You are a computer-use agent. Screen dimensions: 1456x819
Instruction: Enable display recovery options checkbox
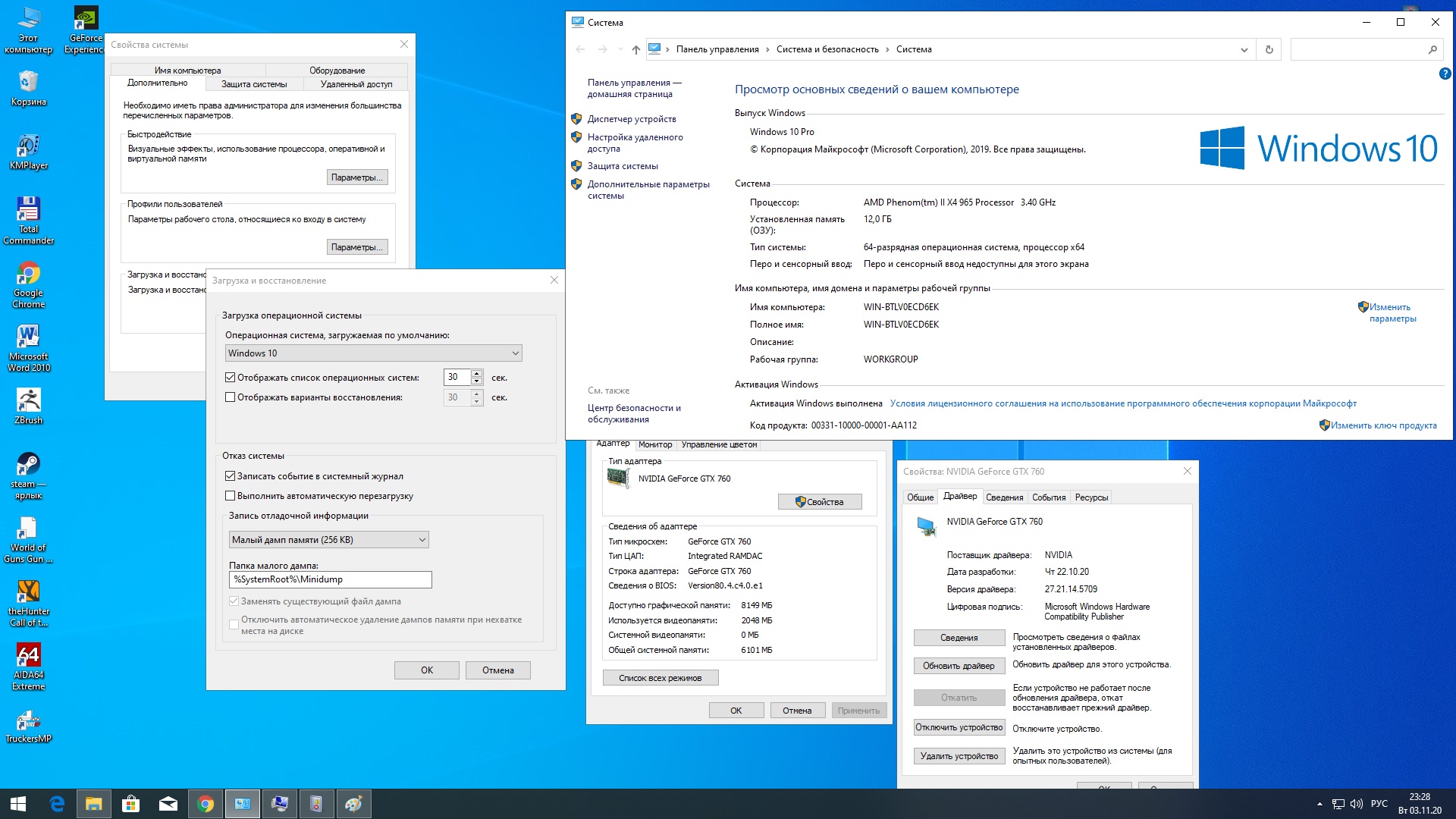[230, 397]
